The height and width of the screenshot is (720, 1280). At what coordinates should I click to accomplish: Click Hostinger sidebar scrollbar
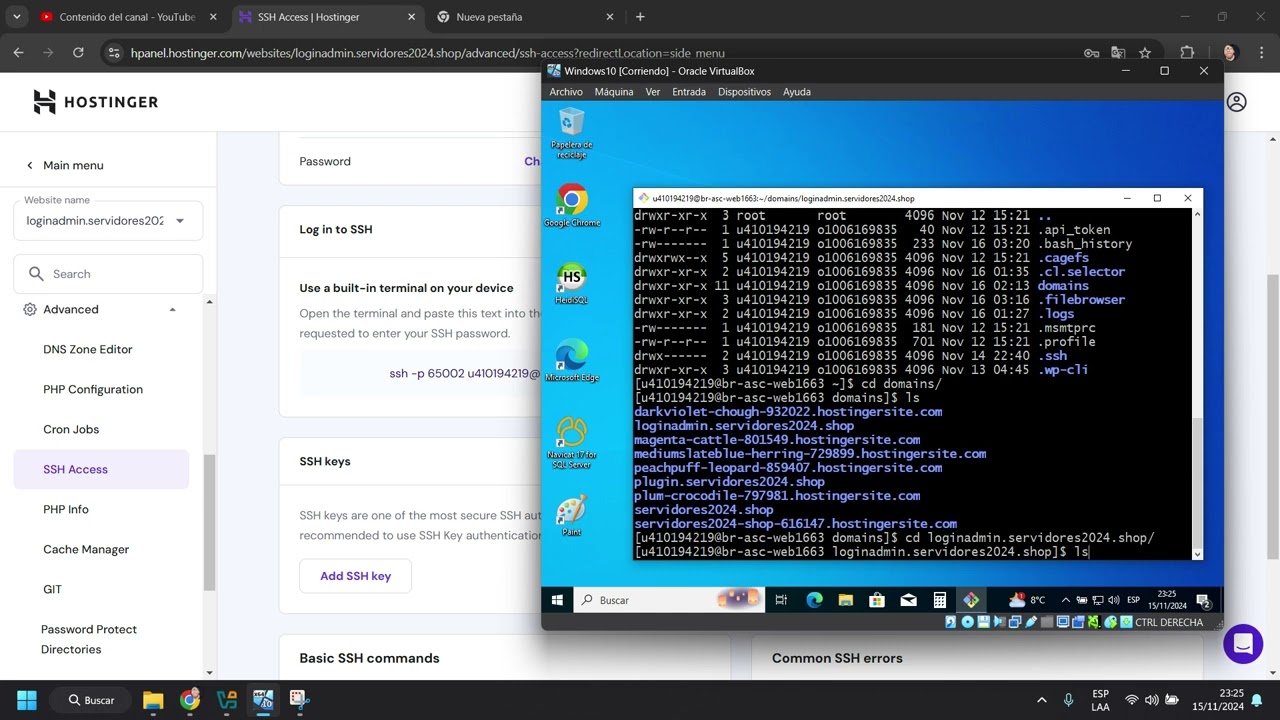209,522
